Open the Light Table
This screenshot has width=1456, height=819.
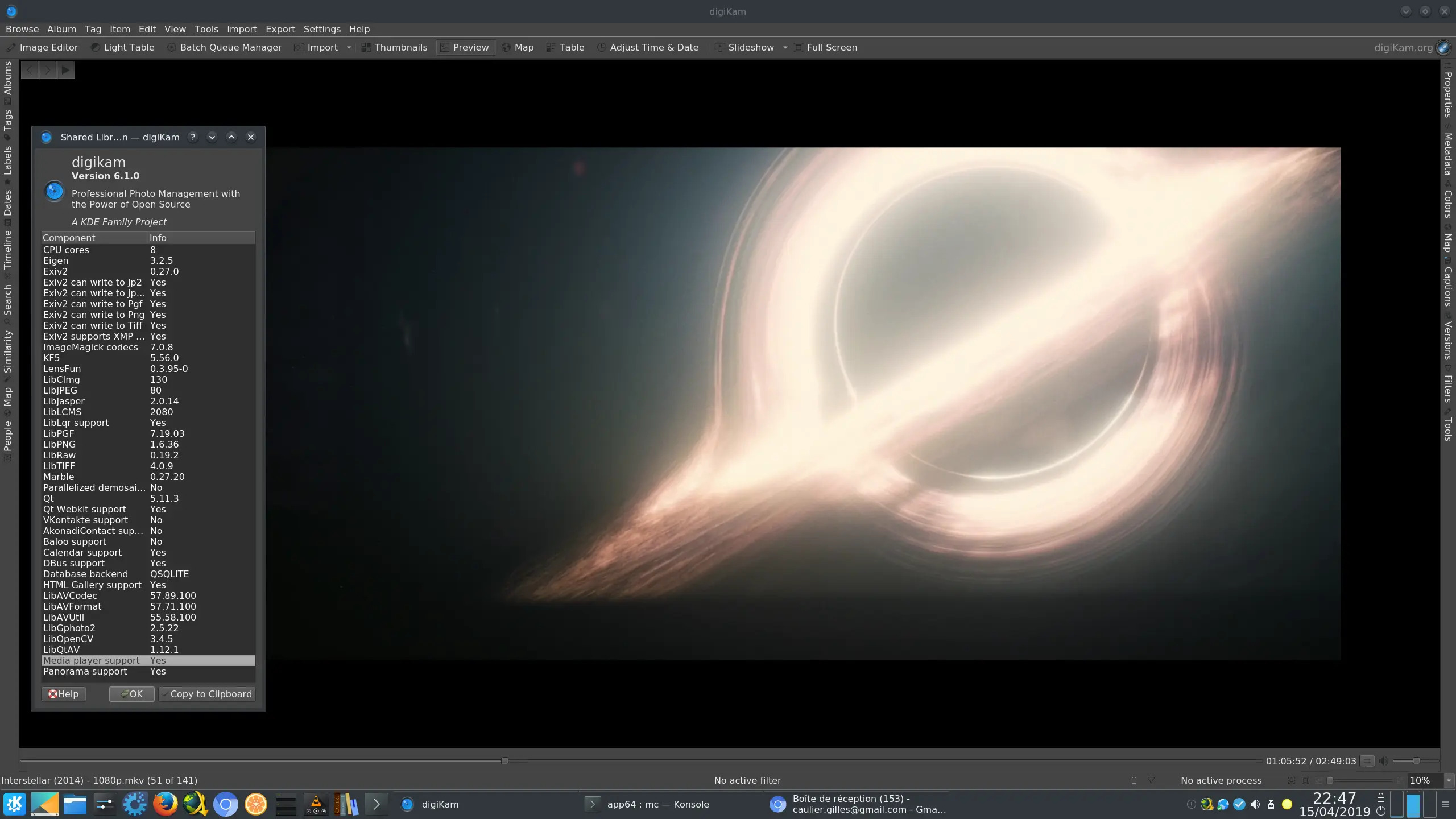coord(122,47)
